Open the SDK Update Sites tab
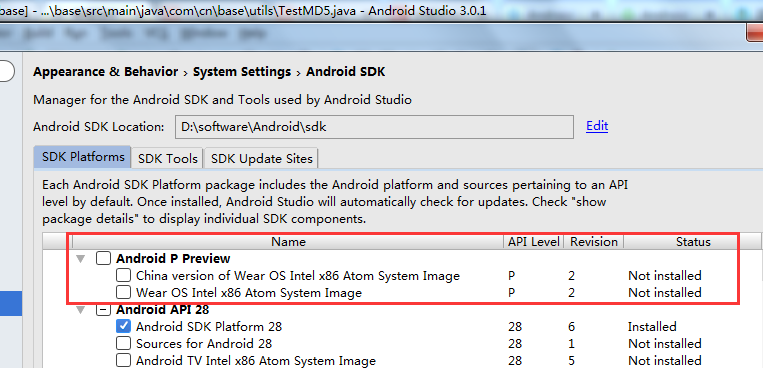The width and height of the screenshot is (763, 368). [261, 159]
